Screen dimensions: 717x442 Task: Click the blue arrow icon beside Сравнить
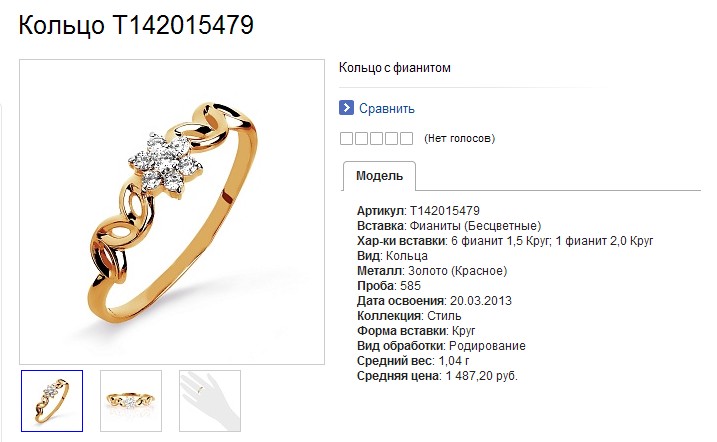click(x=346, y=108)
